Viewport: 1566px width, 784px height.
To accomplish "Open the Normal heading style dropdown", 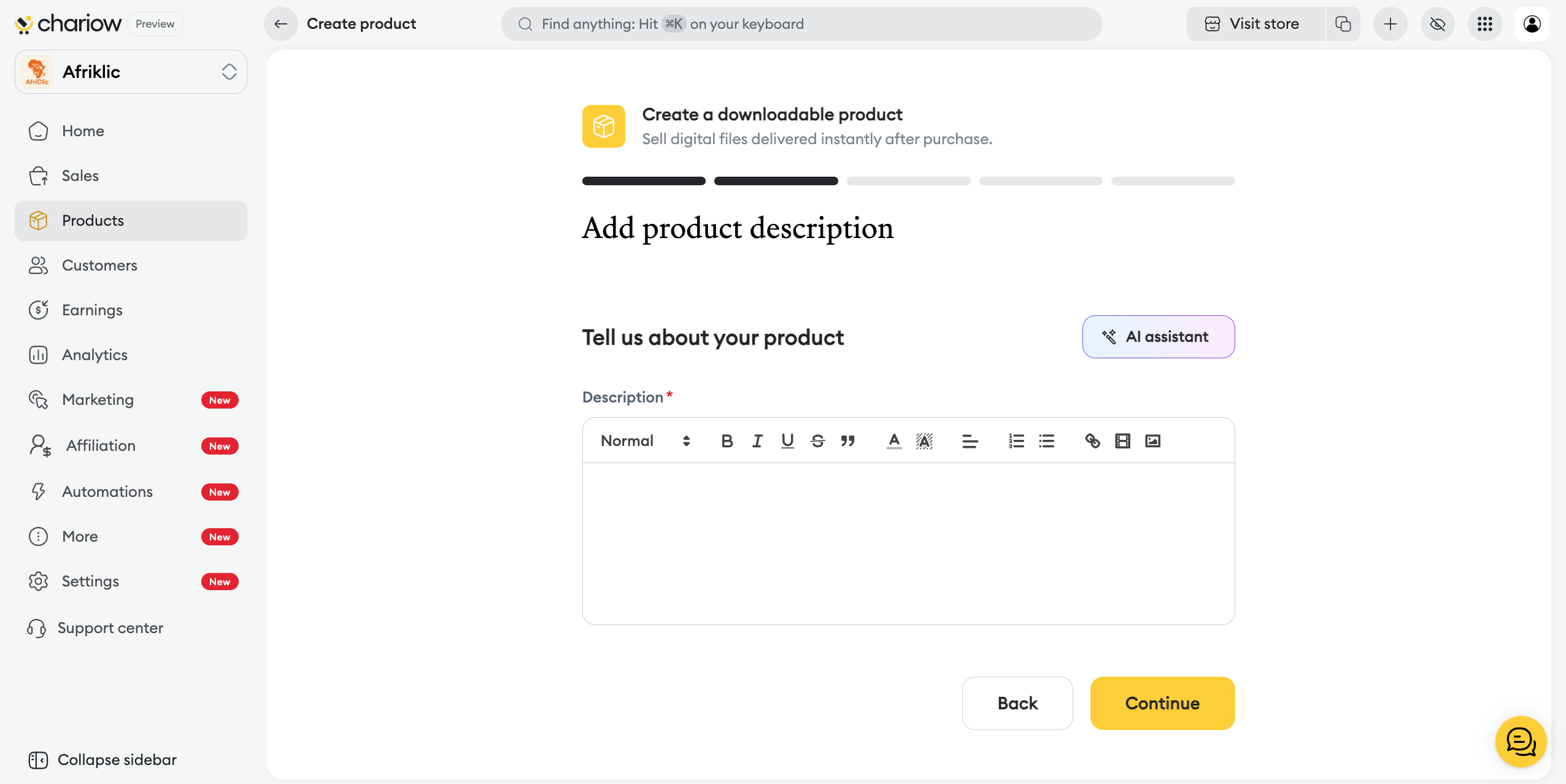I will click(x=645, y=440).
